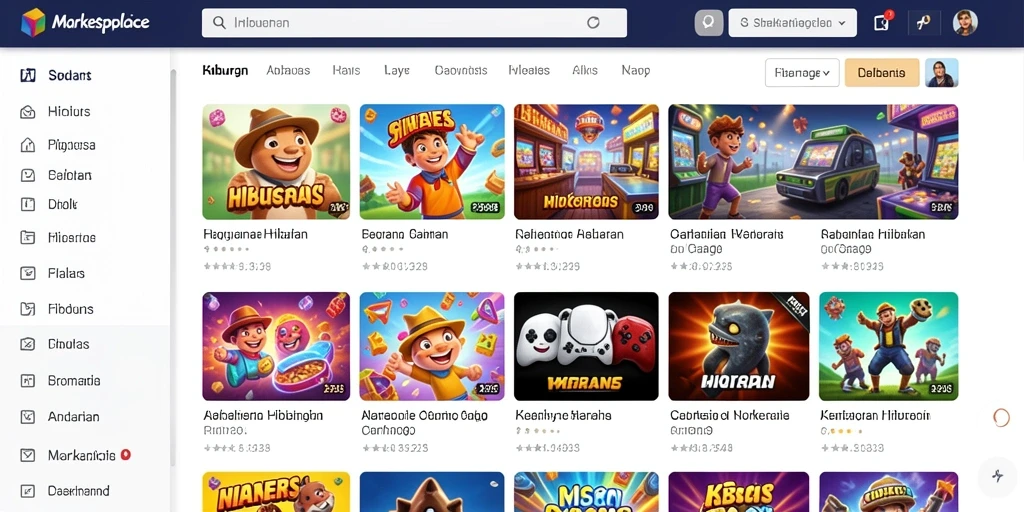
Task: Open the user avatar in top bar
Action: 965,23
